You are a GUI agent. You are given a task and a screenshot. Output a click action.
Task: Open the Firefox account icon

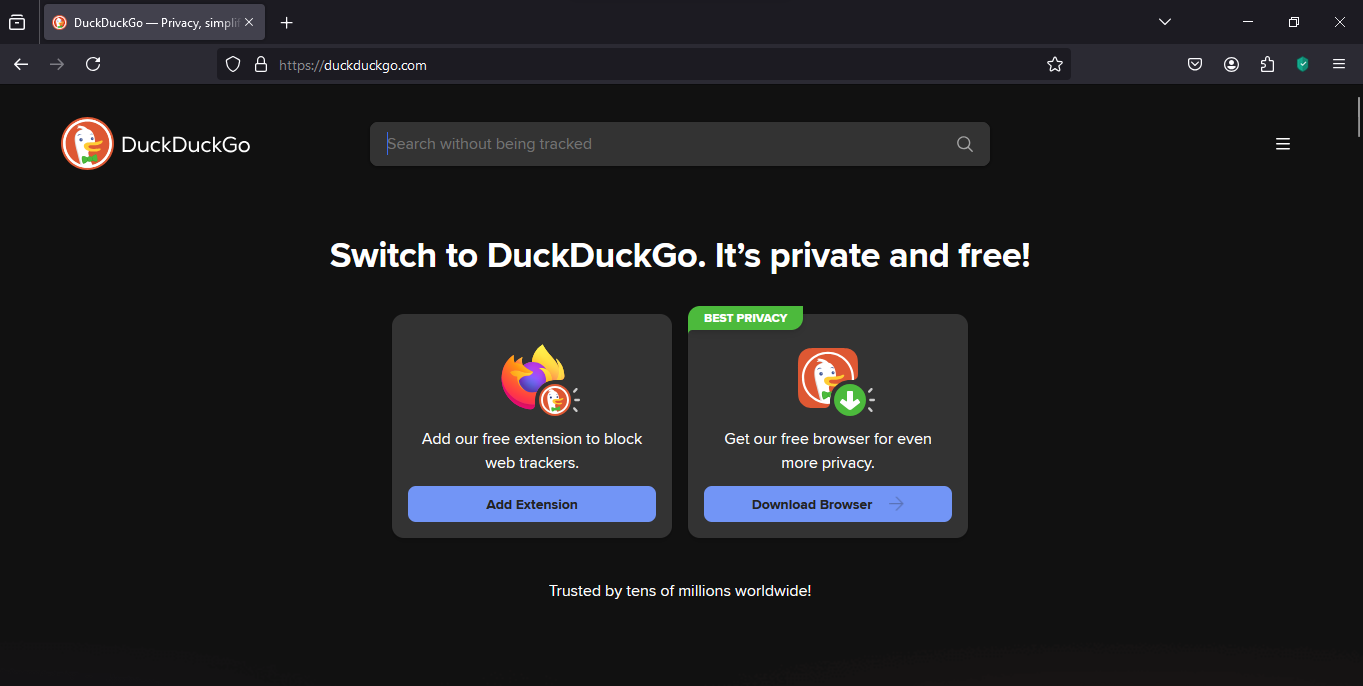[1231, 64]
